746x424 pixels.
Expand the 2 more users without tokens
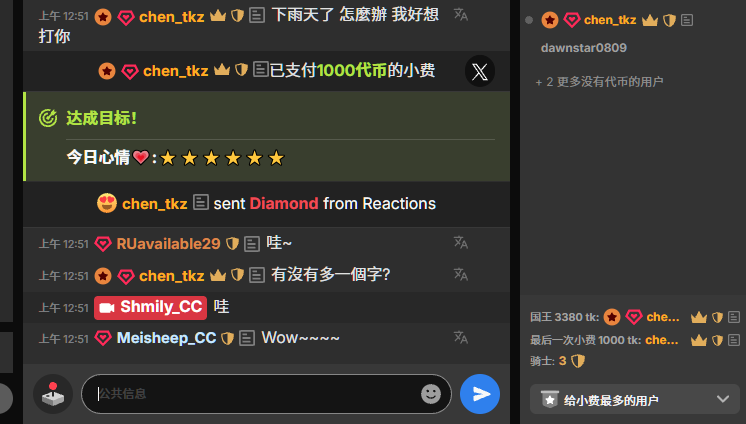[x=599, y=82]
